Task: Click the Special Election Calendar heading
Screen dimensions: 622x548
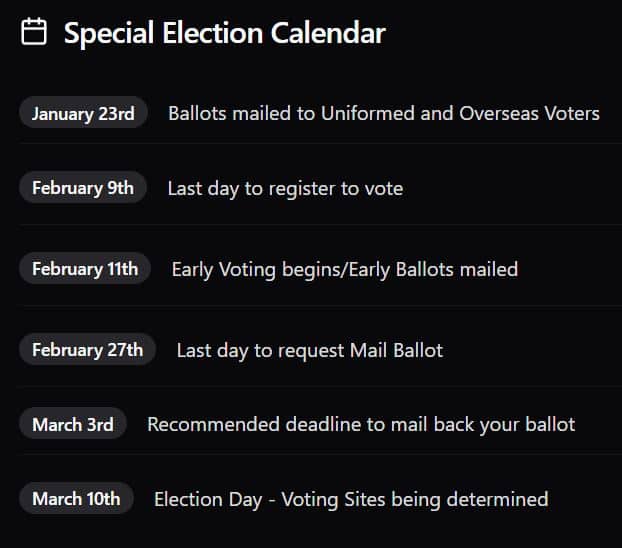Action: click(x=224, y=33)
